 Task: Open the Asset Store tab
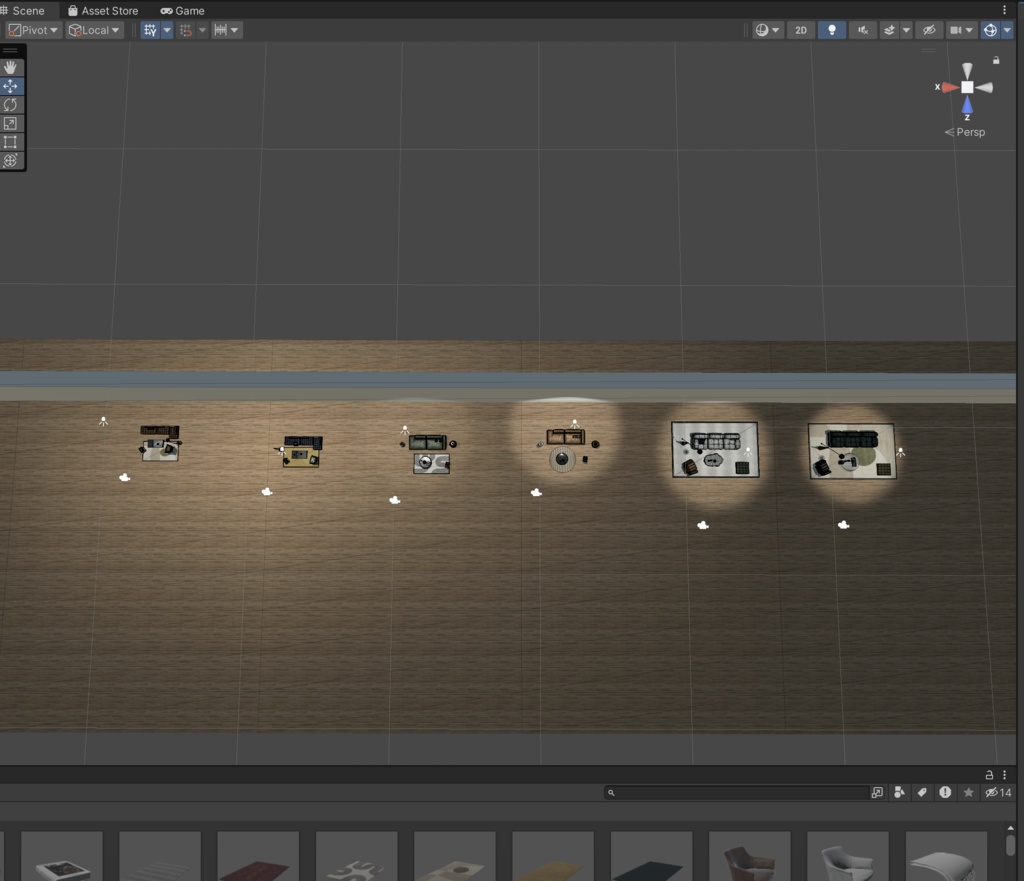(103, 10)
